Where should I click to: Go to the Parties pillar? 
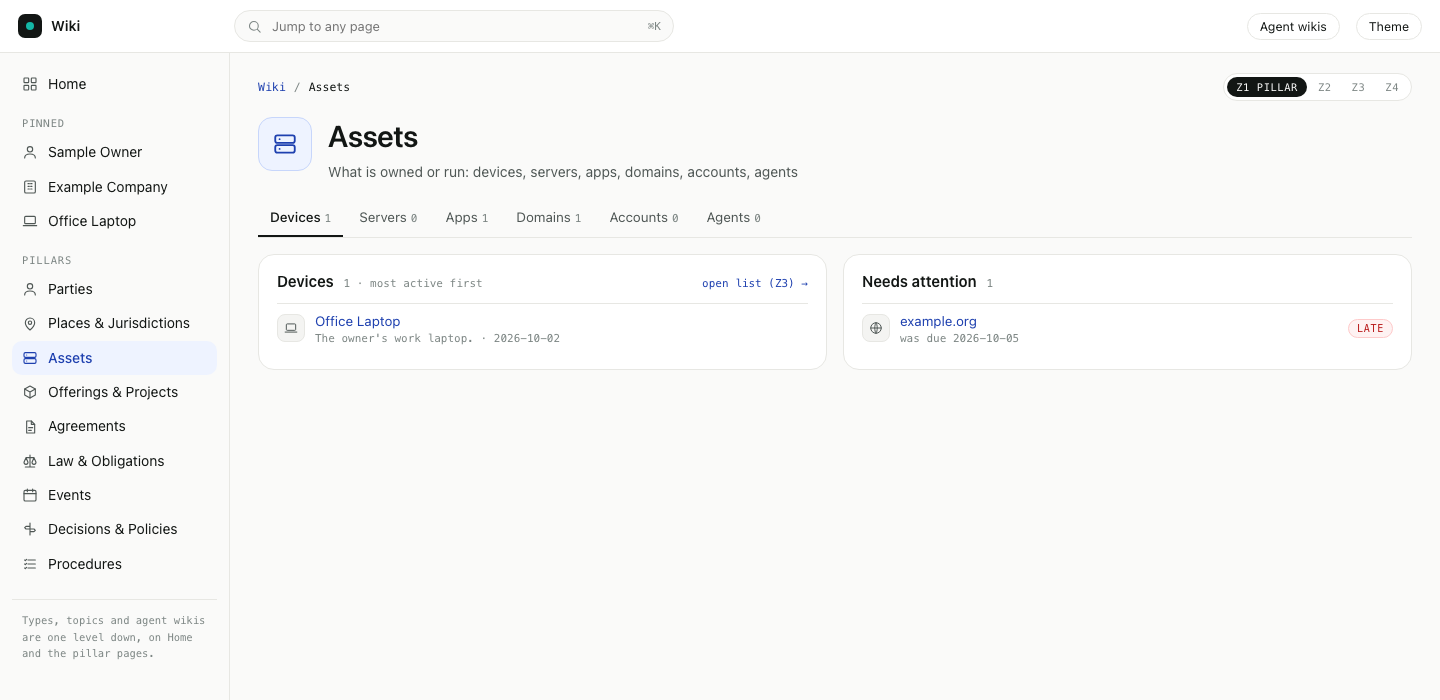point(114,289)
